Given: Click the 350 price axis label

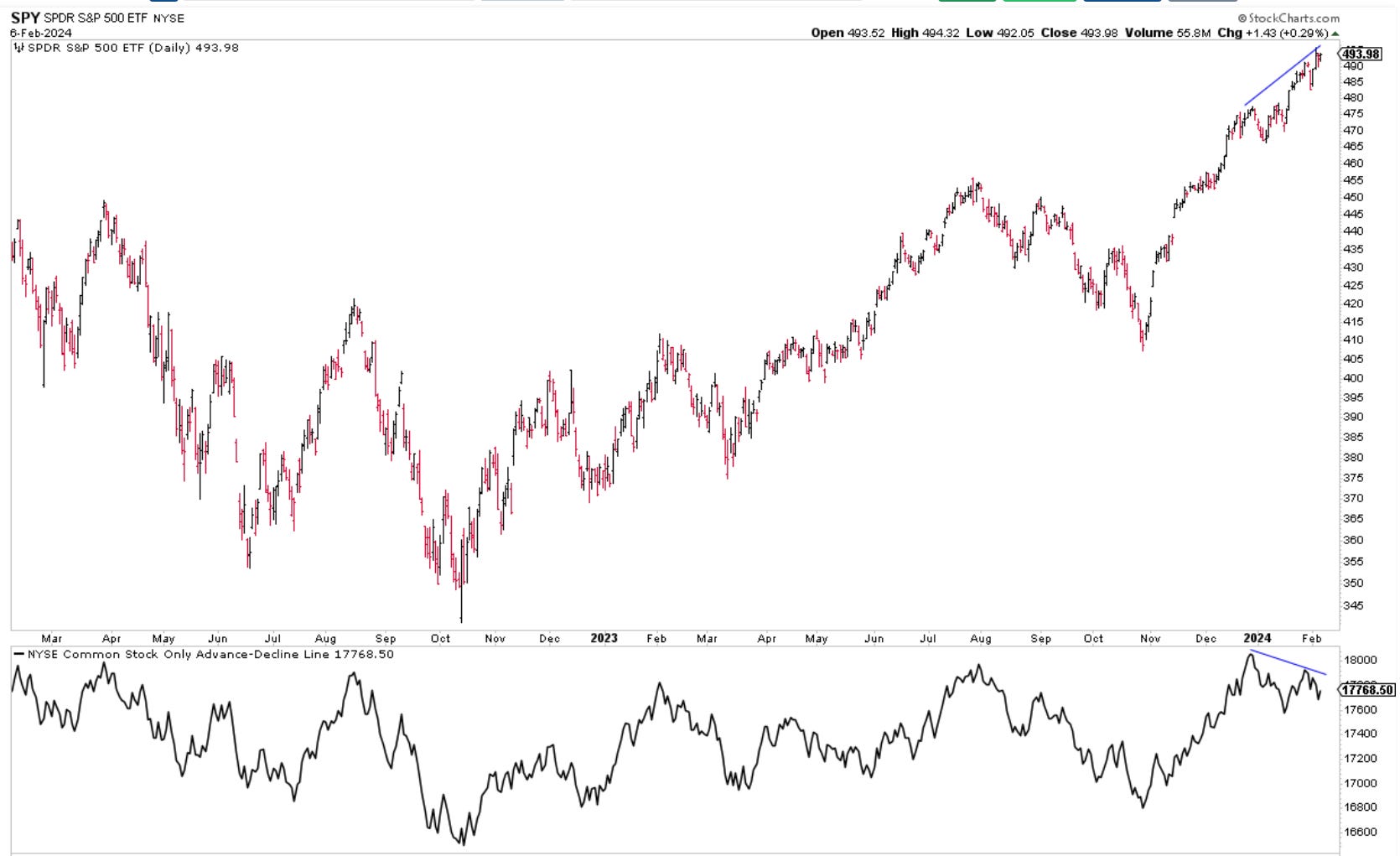Looking at the screenshot, I should pyautogui.click(x=1353, y=584).
